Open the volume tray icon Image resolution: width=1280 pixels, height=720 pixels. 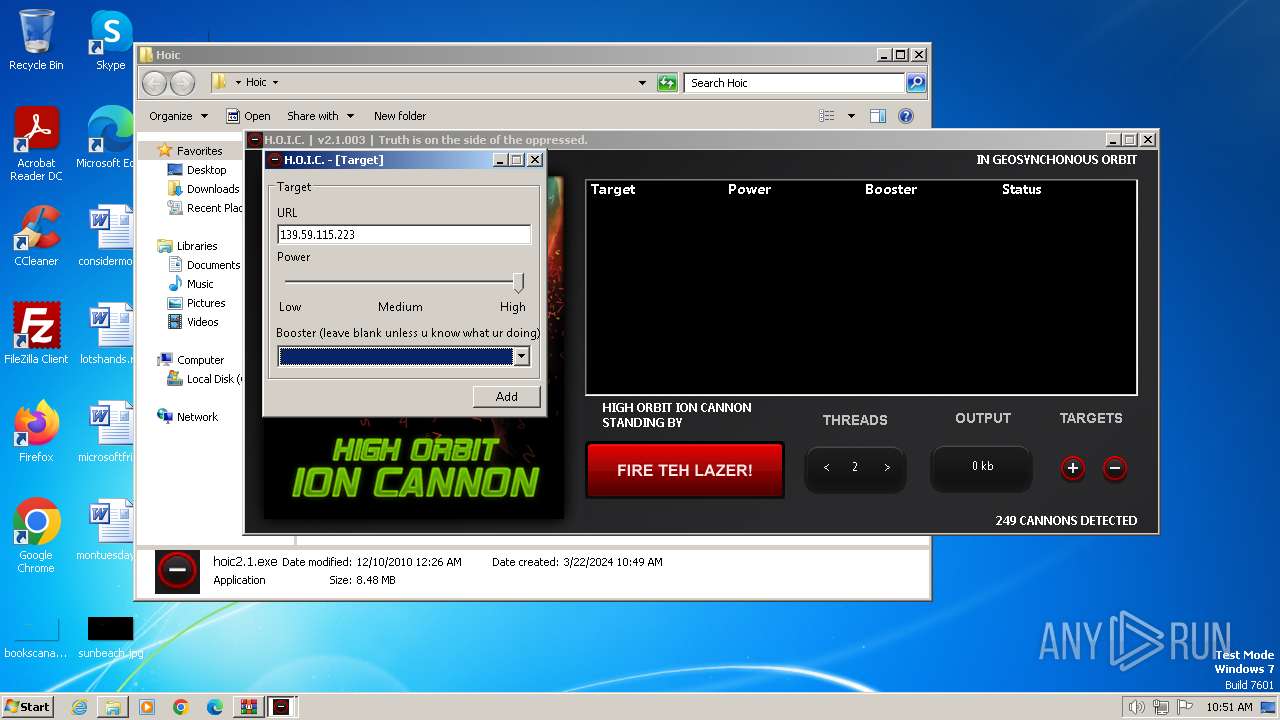click(1136, 707)
